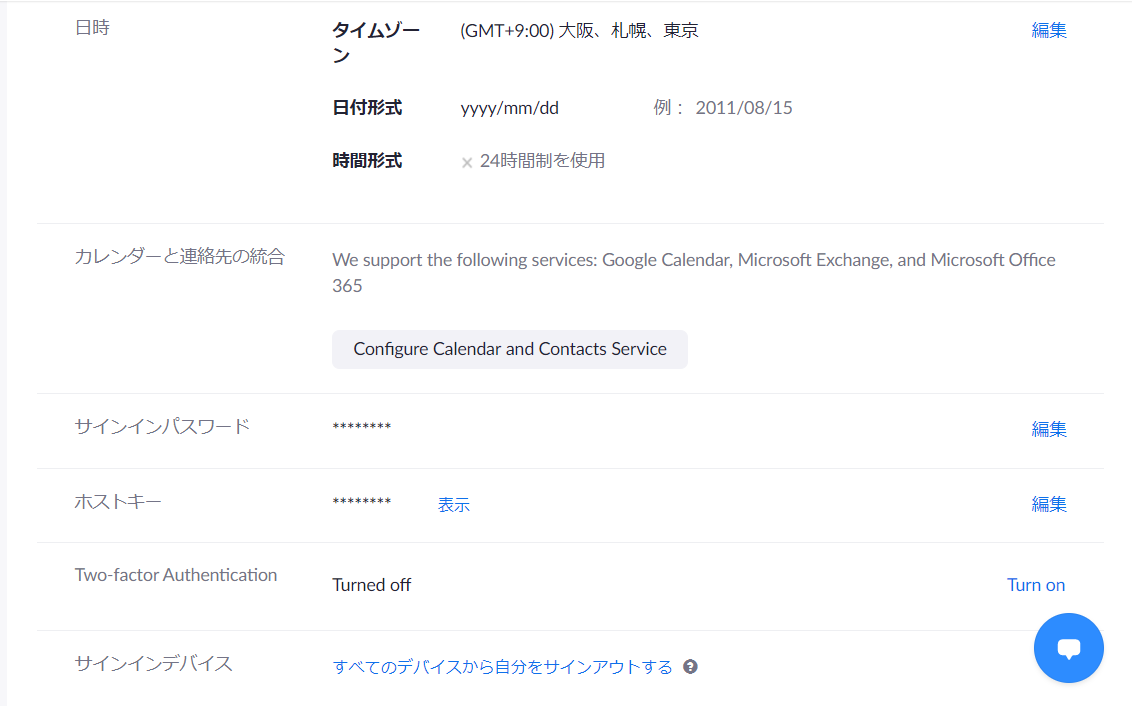Click the masked sign-in password asterisks

pos(362,427)
